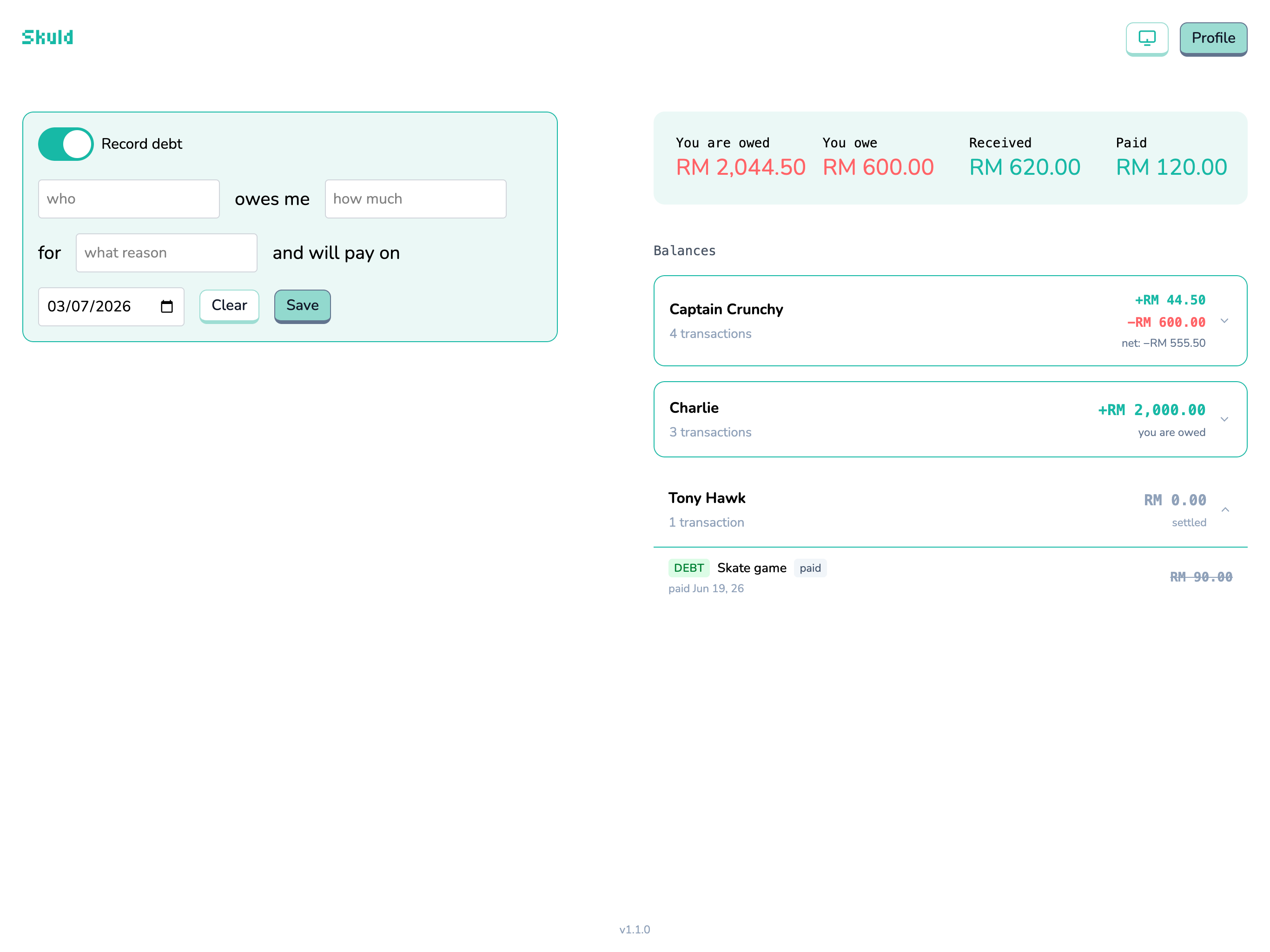
Task: Collapse Tony Hawk transactions chevron
Action: [1224, 509]
